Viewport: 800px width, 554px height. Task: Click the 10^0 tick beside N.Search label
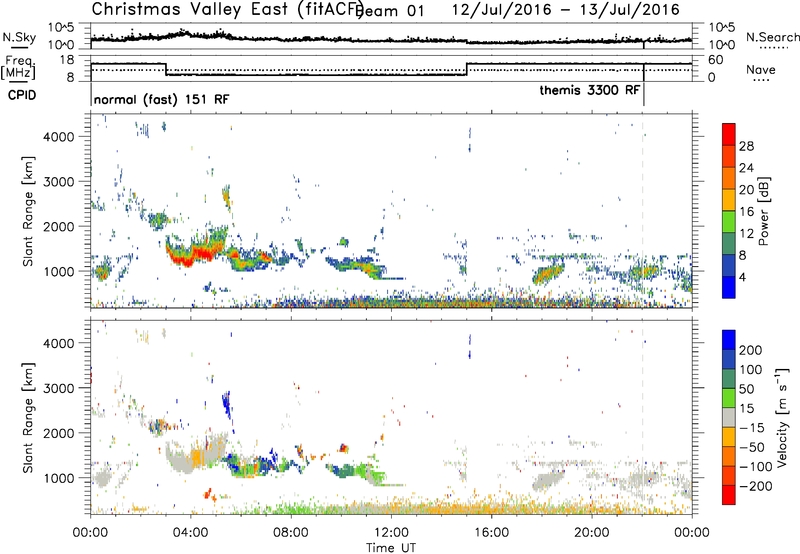pyautogui.click(x=721, y=45)
